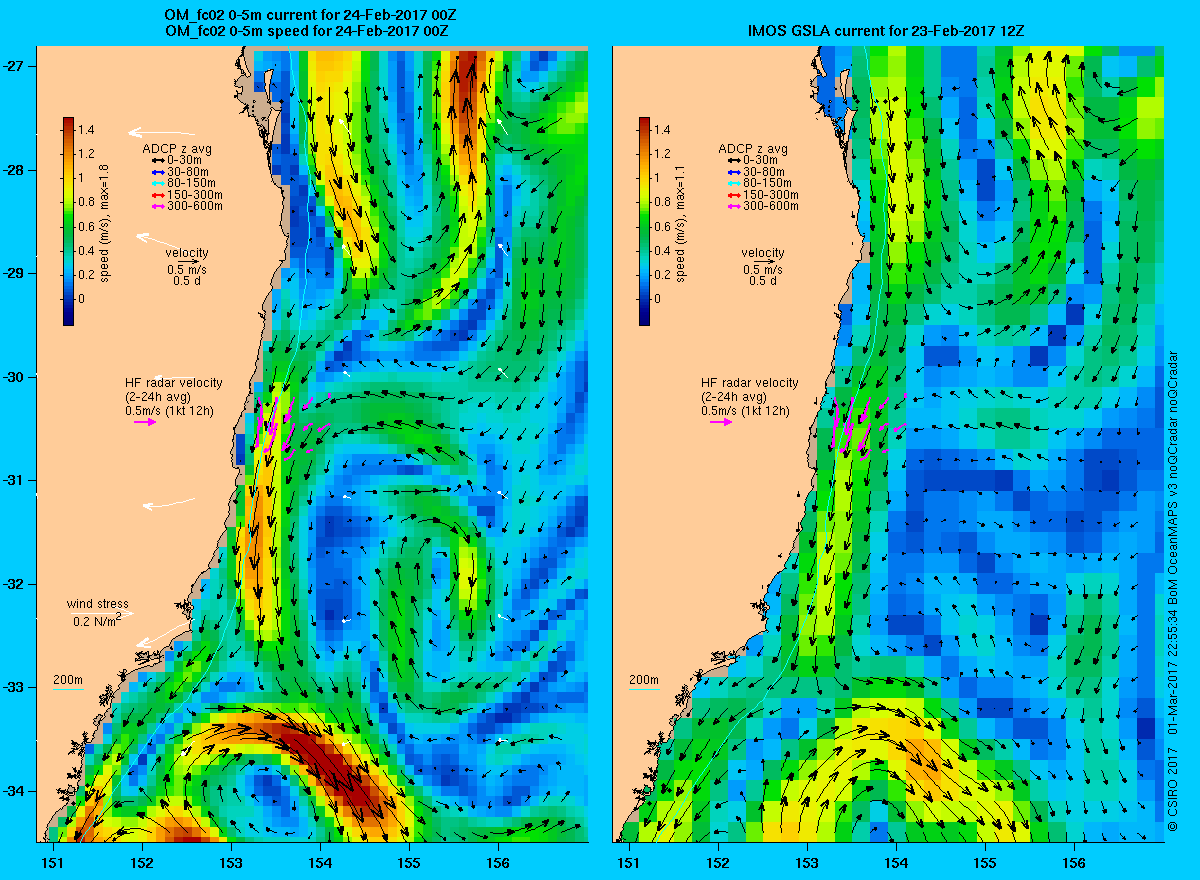
Task: Click '153' longitude label under left panel
Action: pyautogui.click(x=231, y=863)
